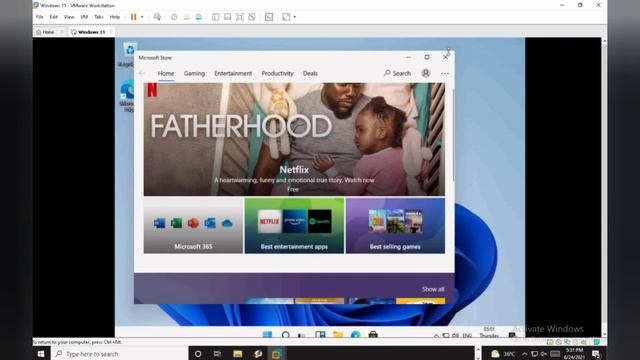Open the VM menu in VMware
Screen dimensions: 640x360
(84, 17)
